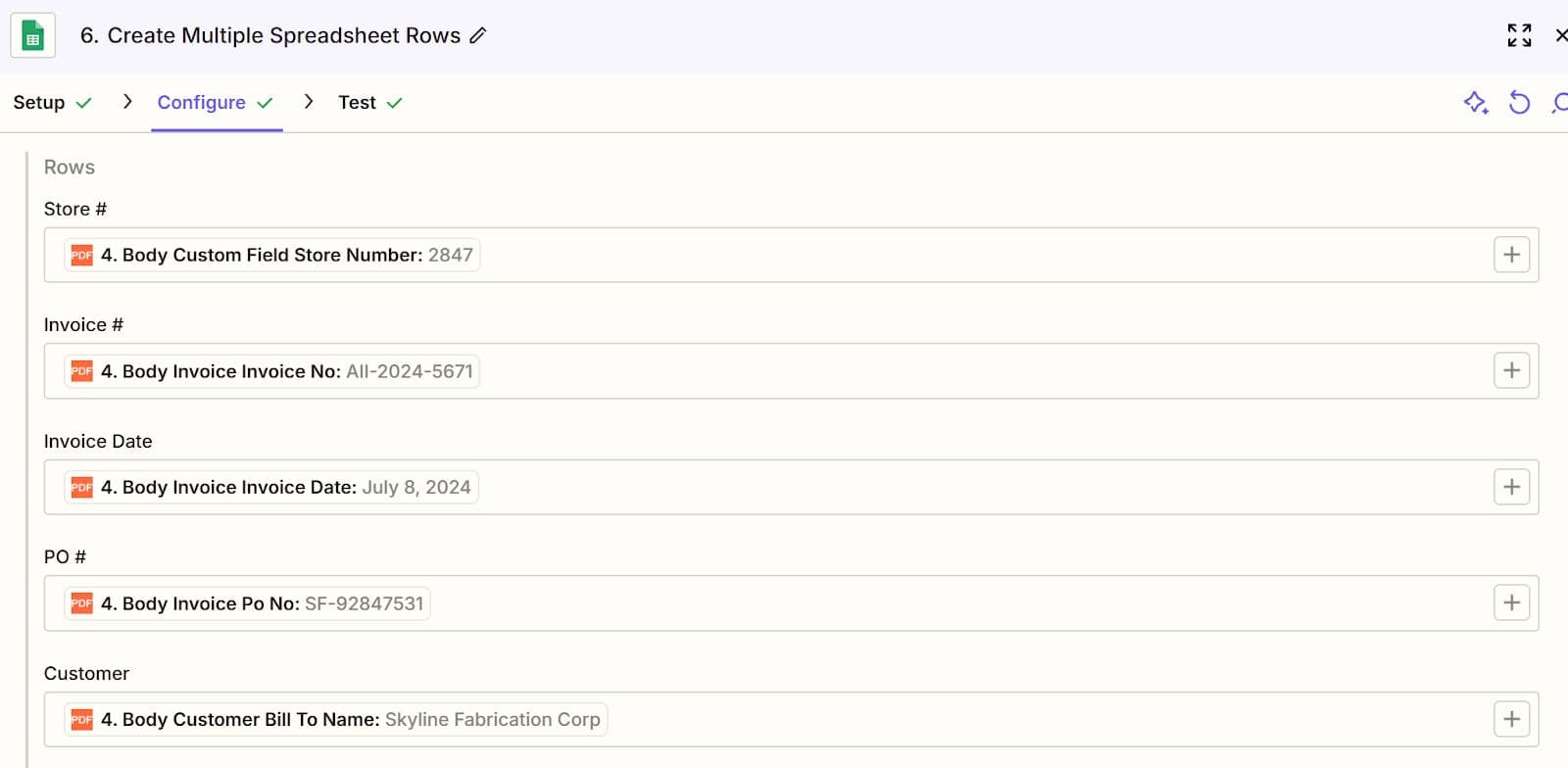Switch to the Setup tab

coord(39,102)
